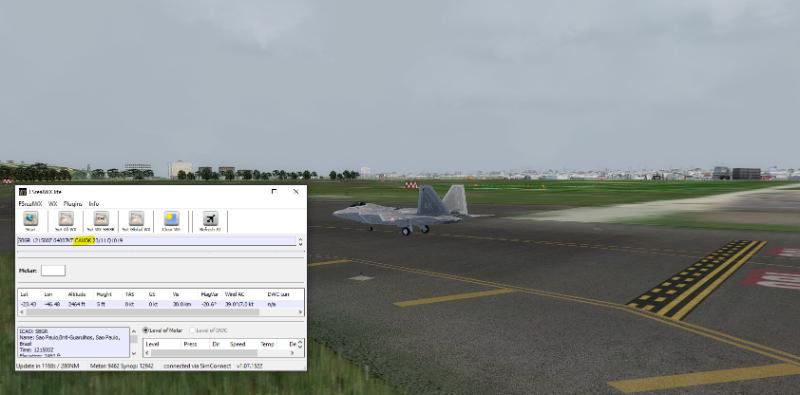Select the Level of Metar radio button
Image resolution: width=800 pixels, height=395 pixels.
pyautogui.click(x=145, y=330)
